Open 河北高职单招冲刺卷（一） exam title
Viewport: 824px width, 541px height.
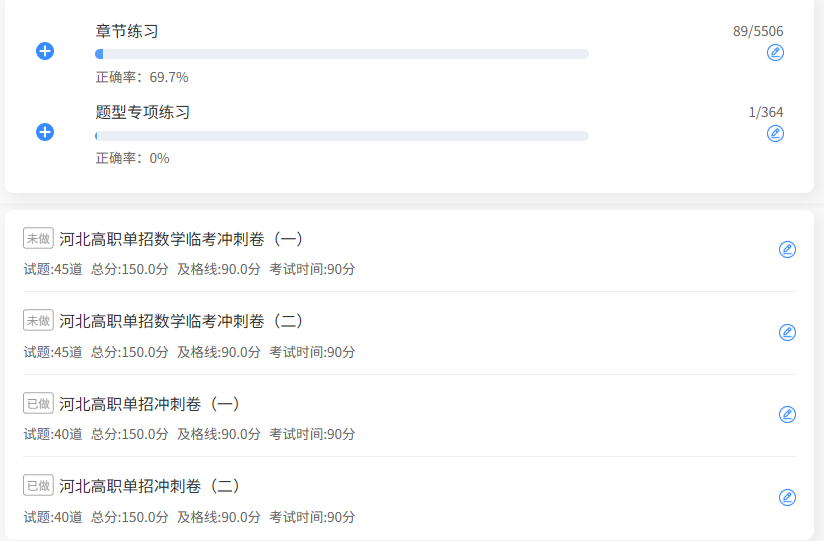coord(149,404)
